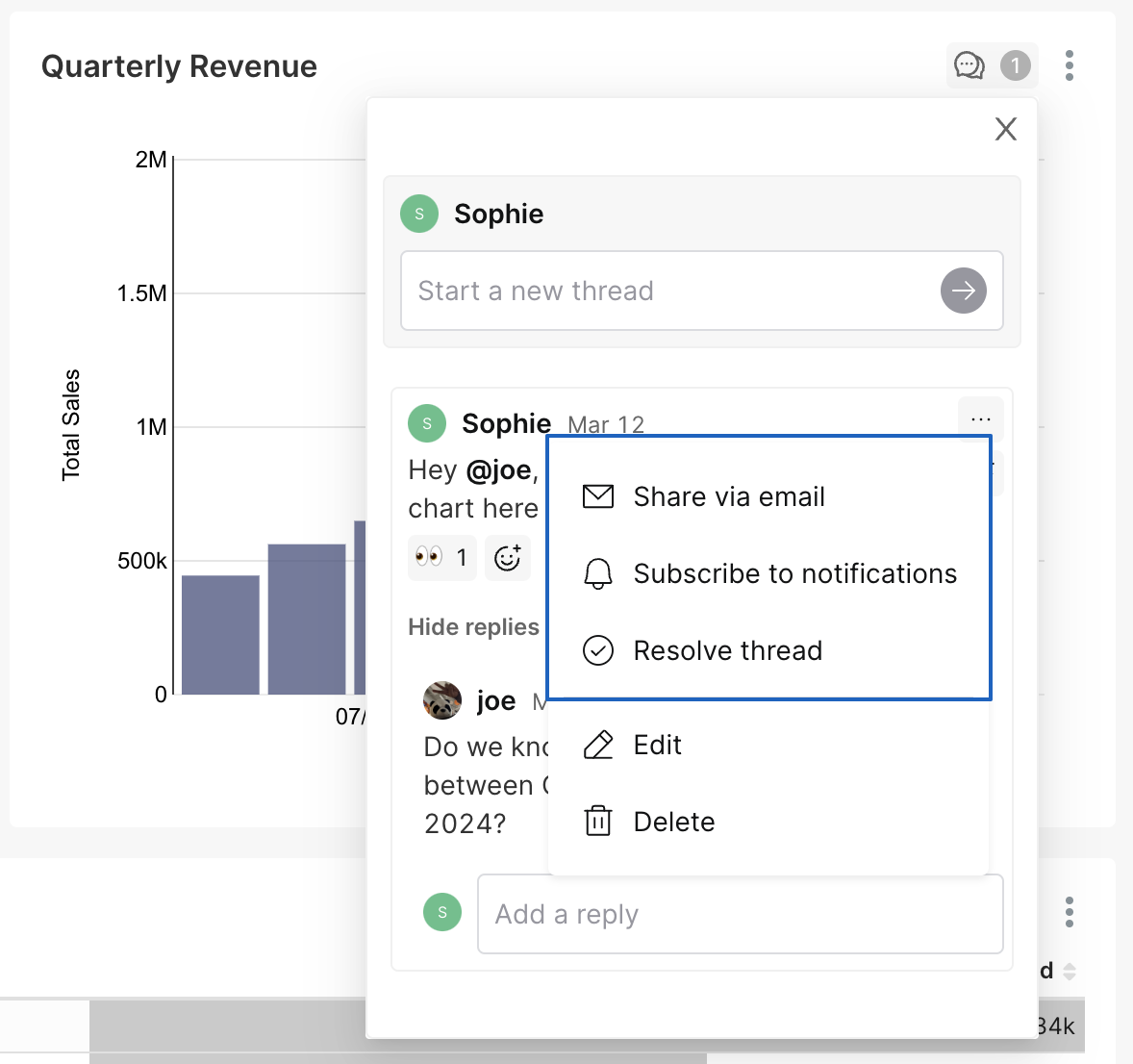
Task: Open thread options ellipsis button
Action: [980, 418]
